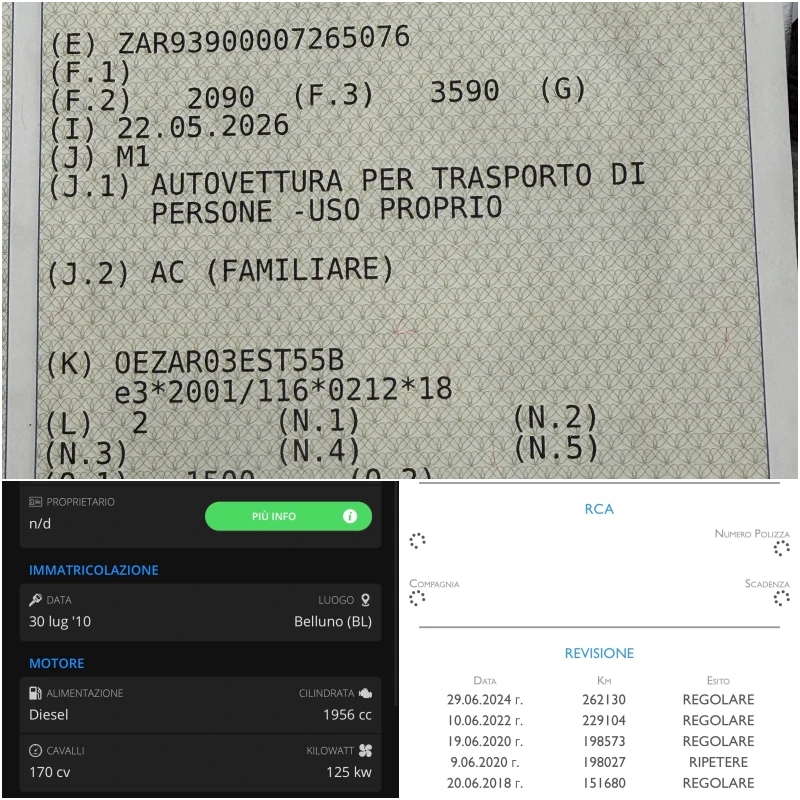Screen dimensions: 800x800
Task: Select the key icon next to DATA
Action: click(x=35, y=600)
